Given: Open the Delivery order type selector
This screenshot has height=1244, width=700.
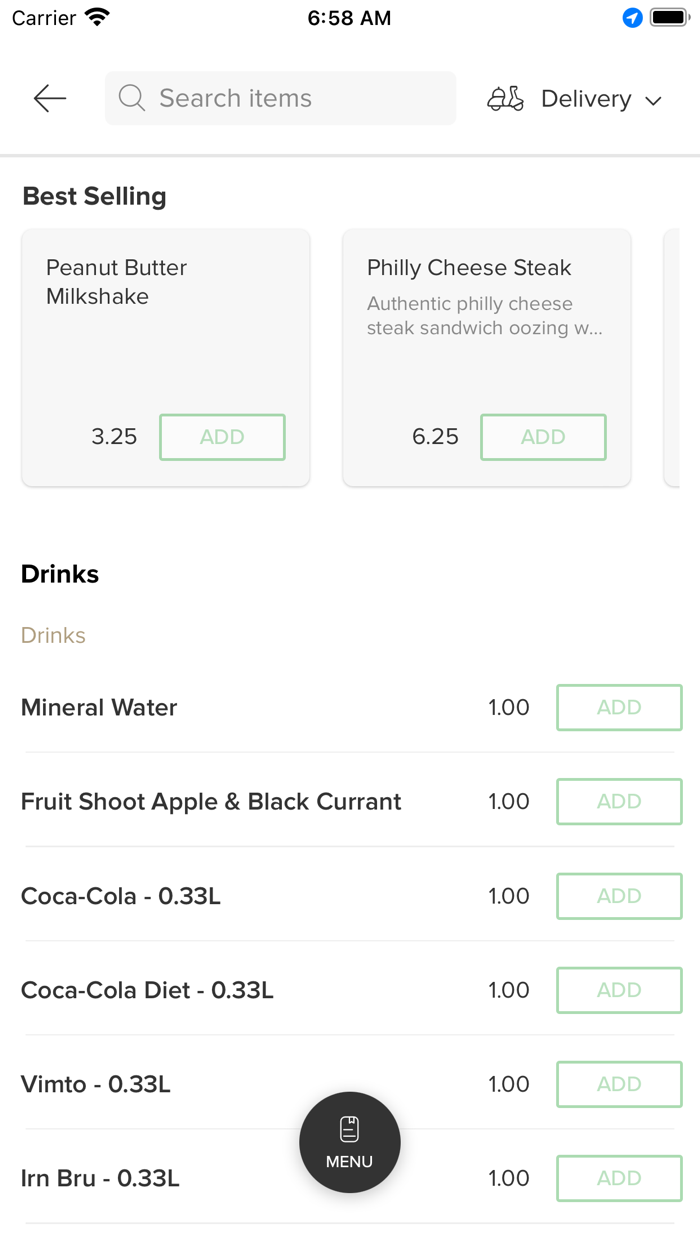Looking at the screenshot, I should point(586,99).
